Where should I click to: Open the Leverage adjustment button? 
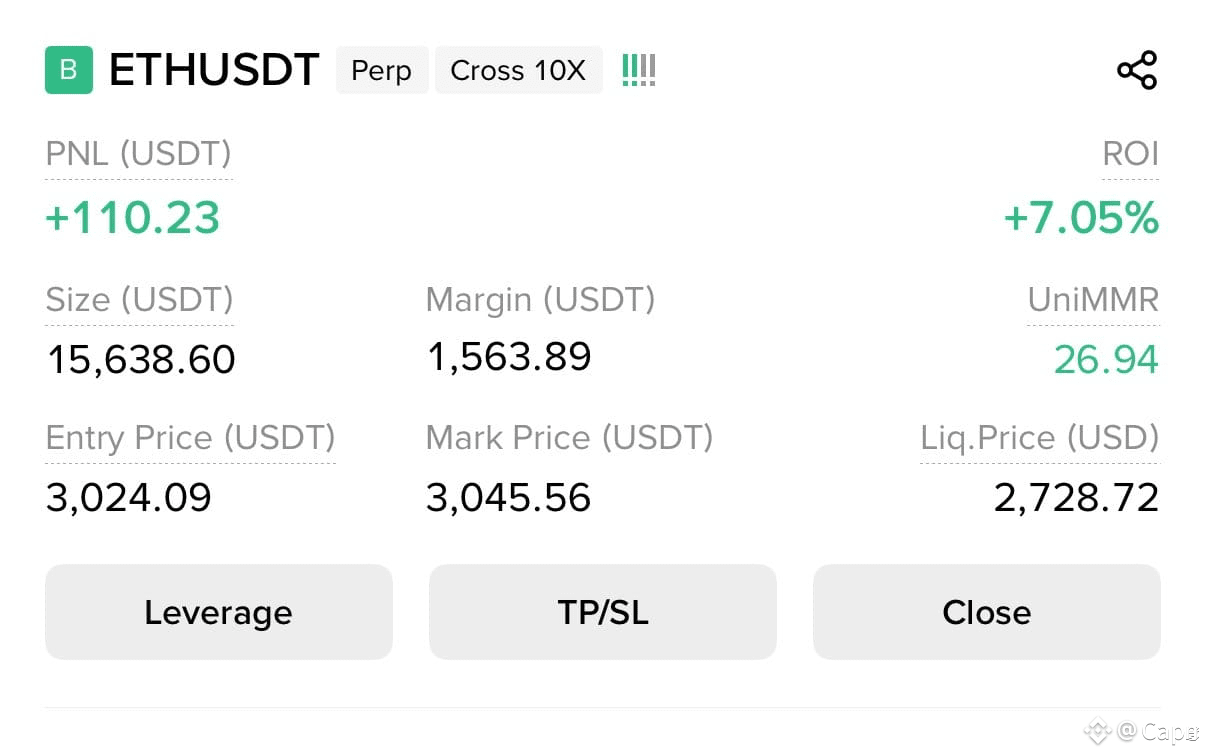tap(219, 612)
